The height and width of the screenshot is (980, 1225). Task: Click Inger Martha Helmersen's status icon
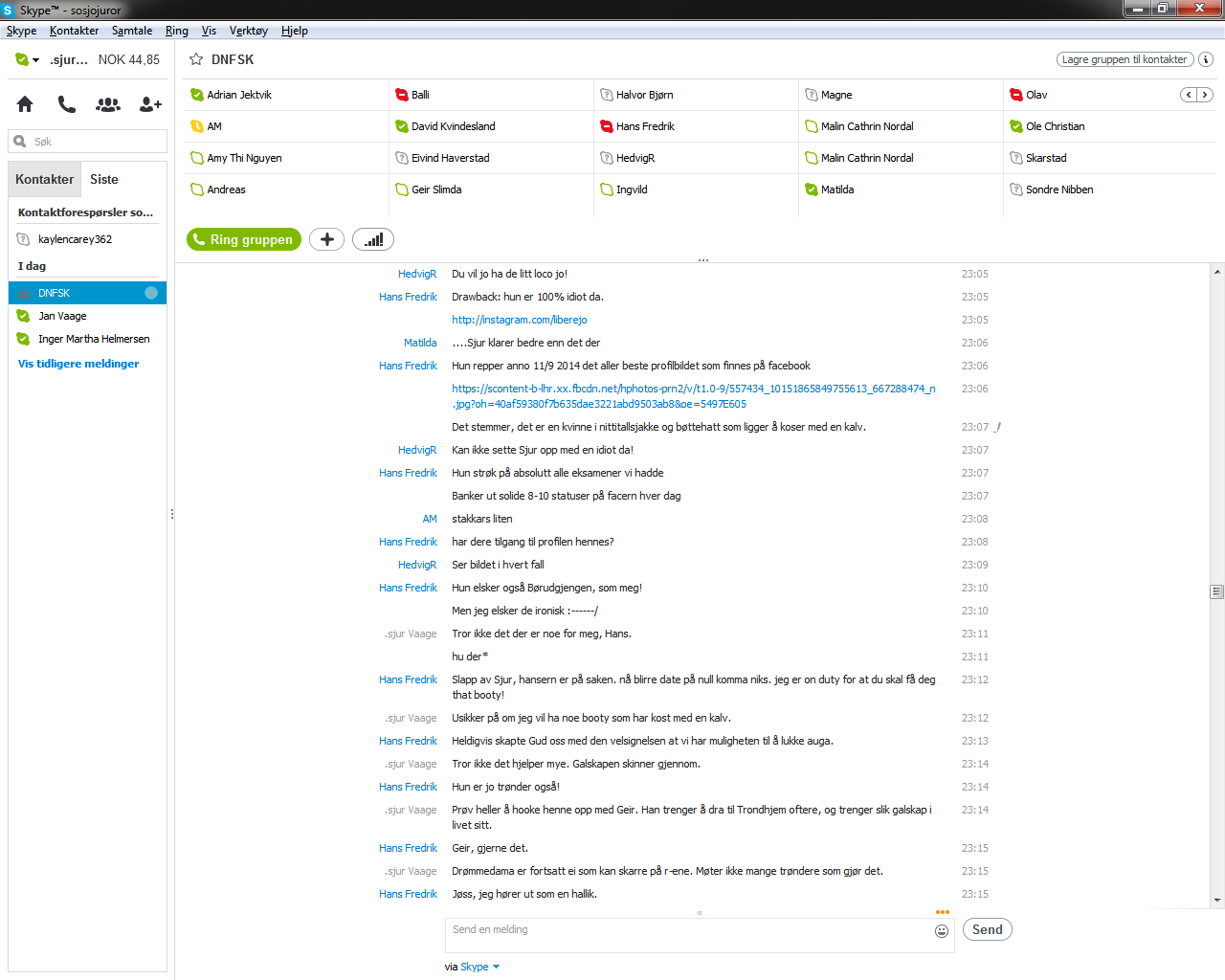pos(23,339)
